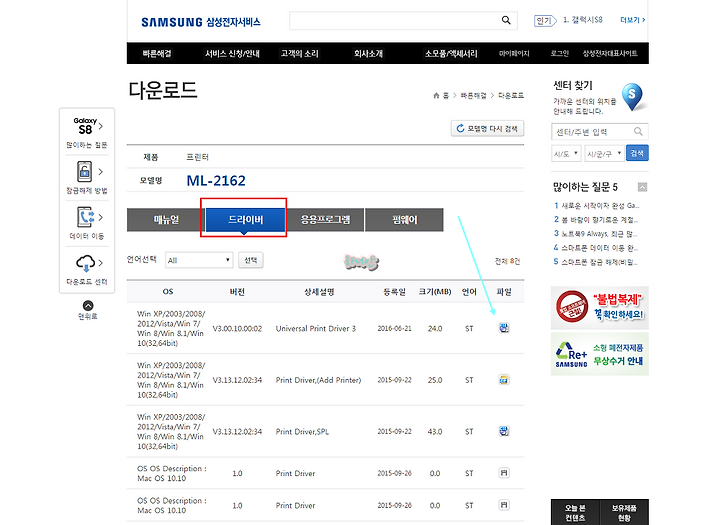Click the 더보기 popular searches link

[x=632, y=20]
